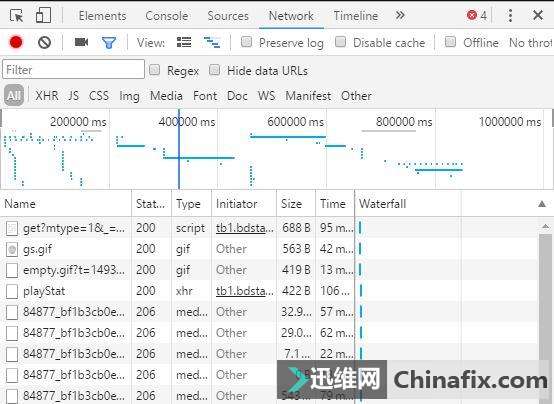554x404 pixels.
Task: Filter requests by Img
Action: [x=129, y=96]
